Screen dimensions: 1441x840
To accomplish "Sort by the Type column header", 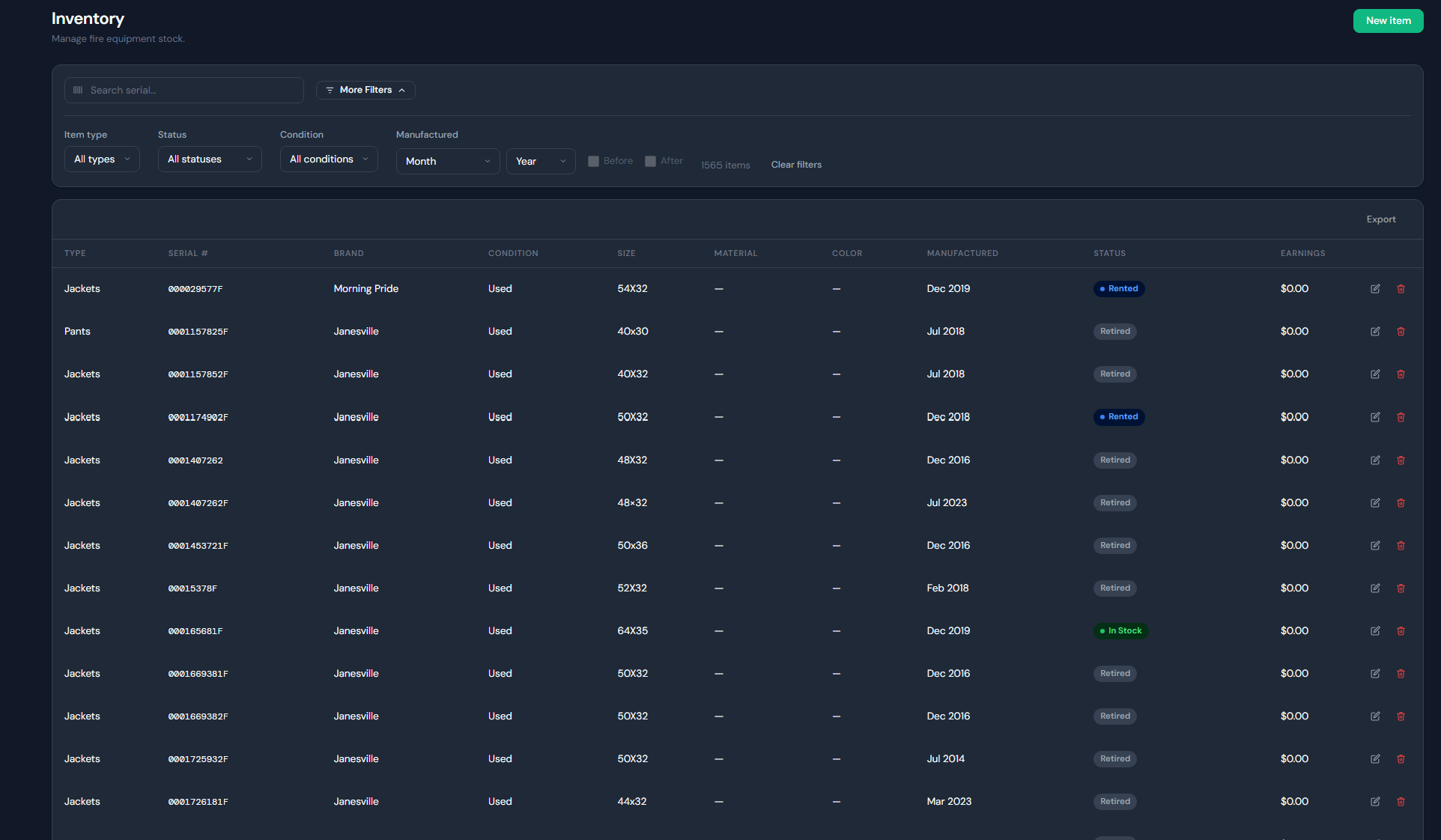I will click(75, 253).
